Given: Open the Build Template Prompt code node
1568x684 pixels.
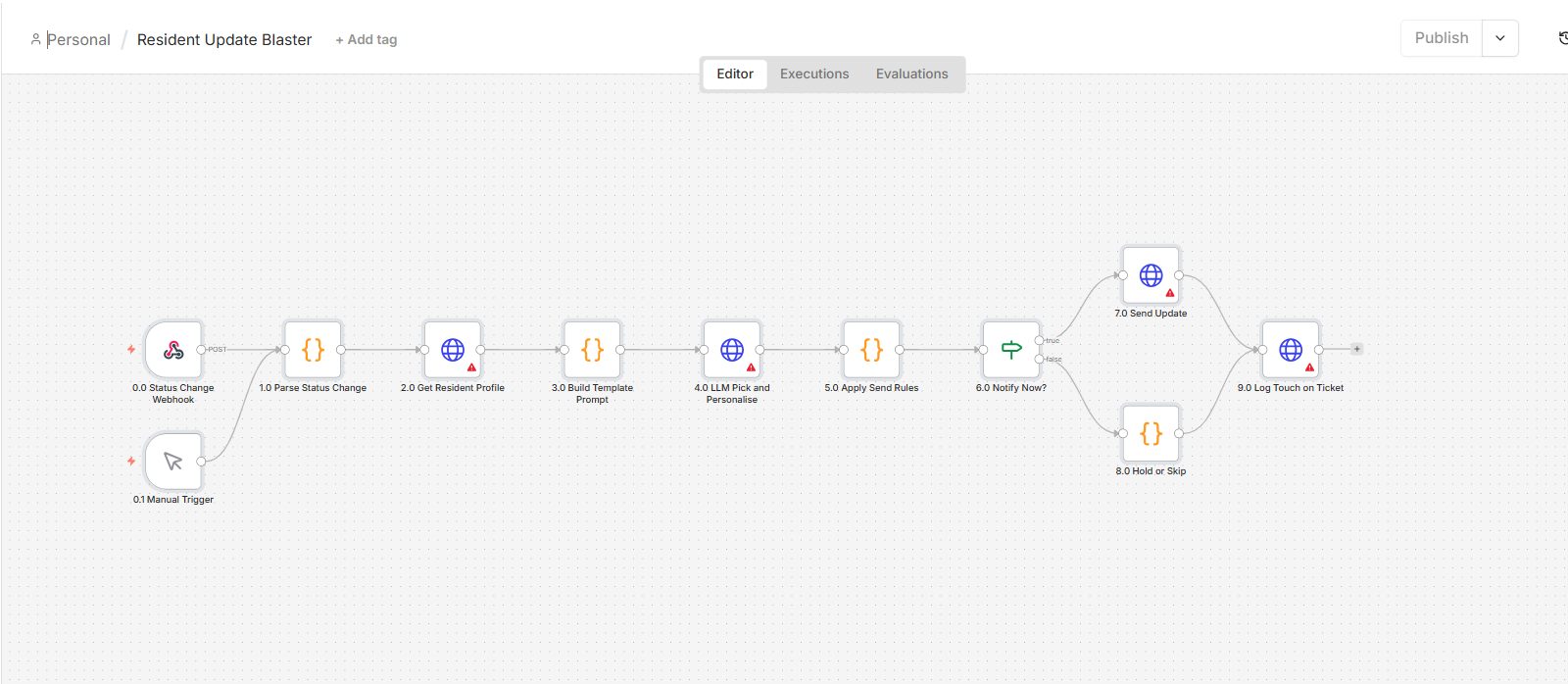Looking at the screenshot, I should 592,350.
